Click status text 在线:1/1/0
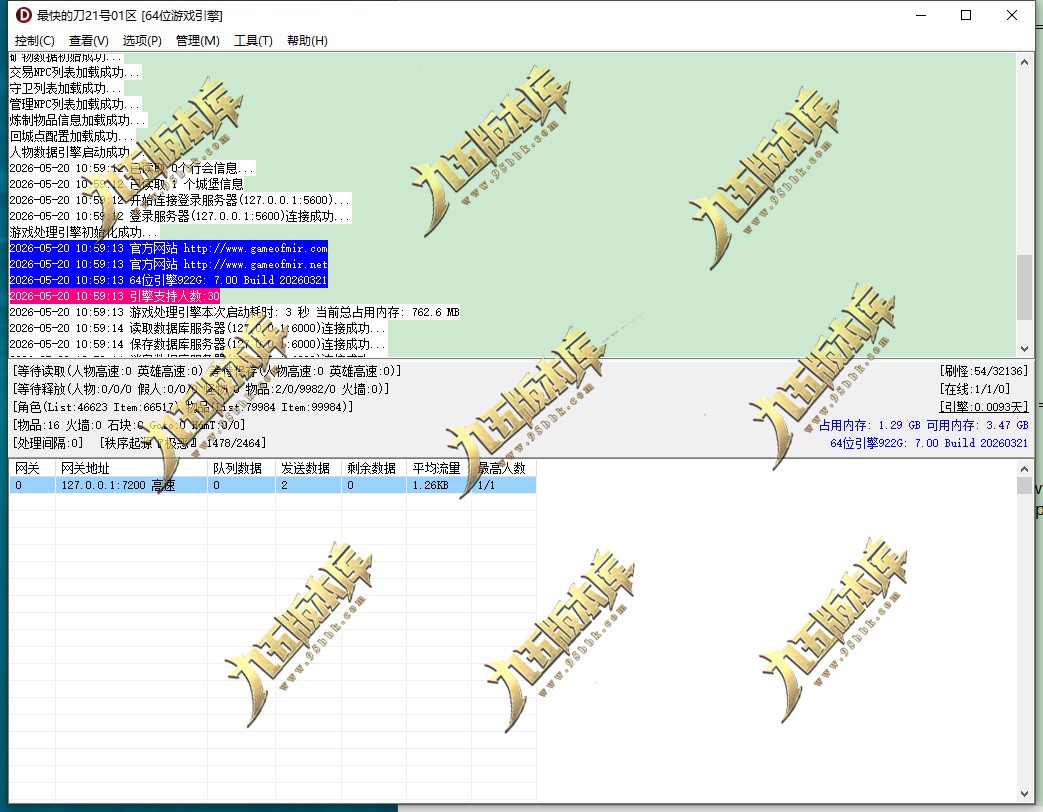1043x812 pixels. coord(975,389)
